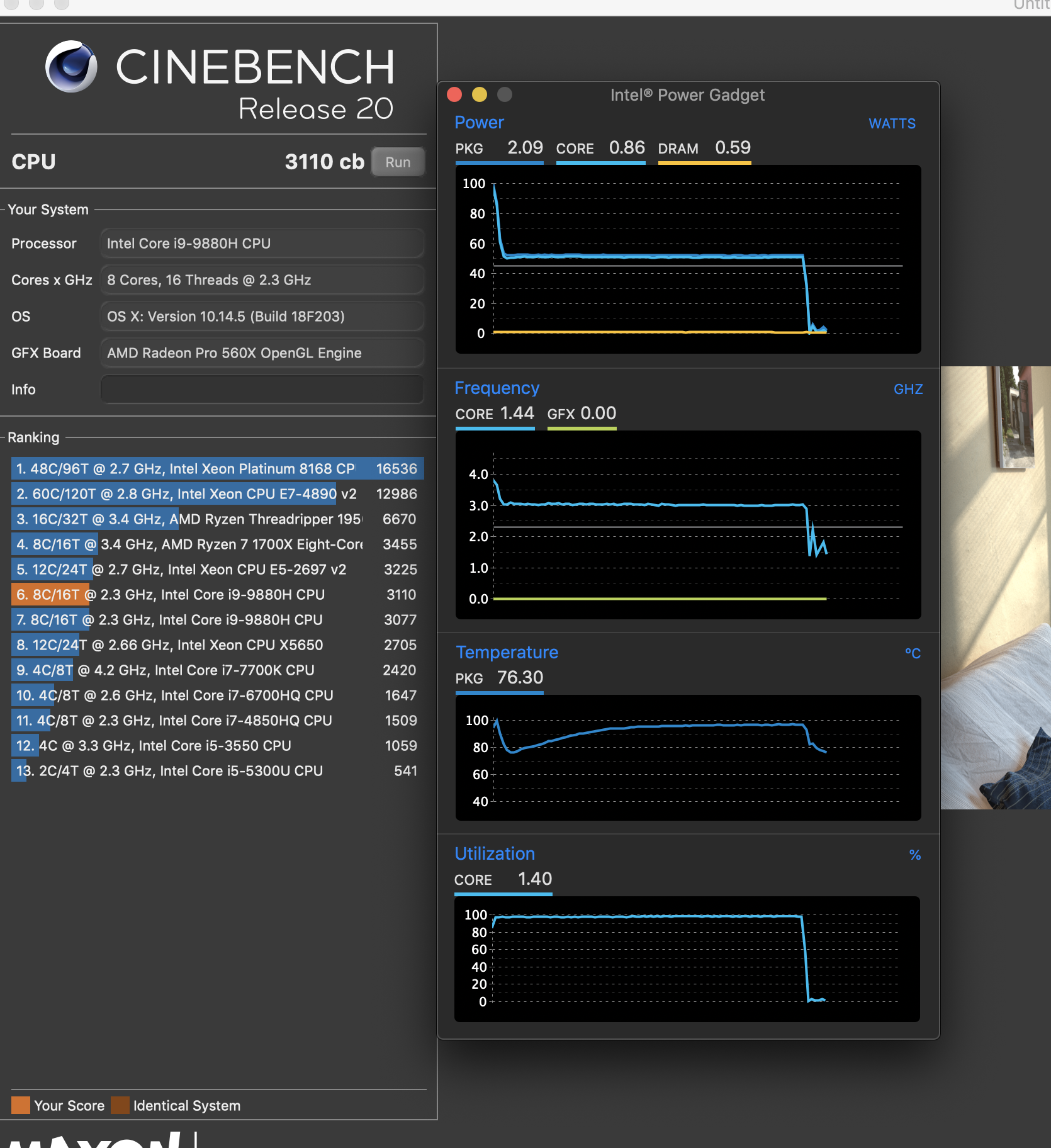The image size is (1051, 1148).
Task: Click the GFX frequency value 0.00
Action: pos(599,414)
